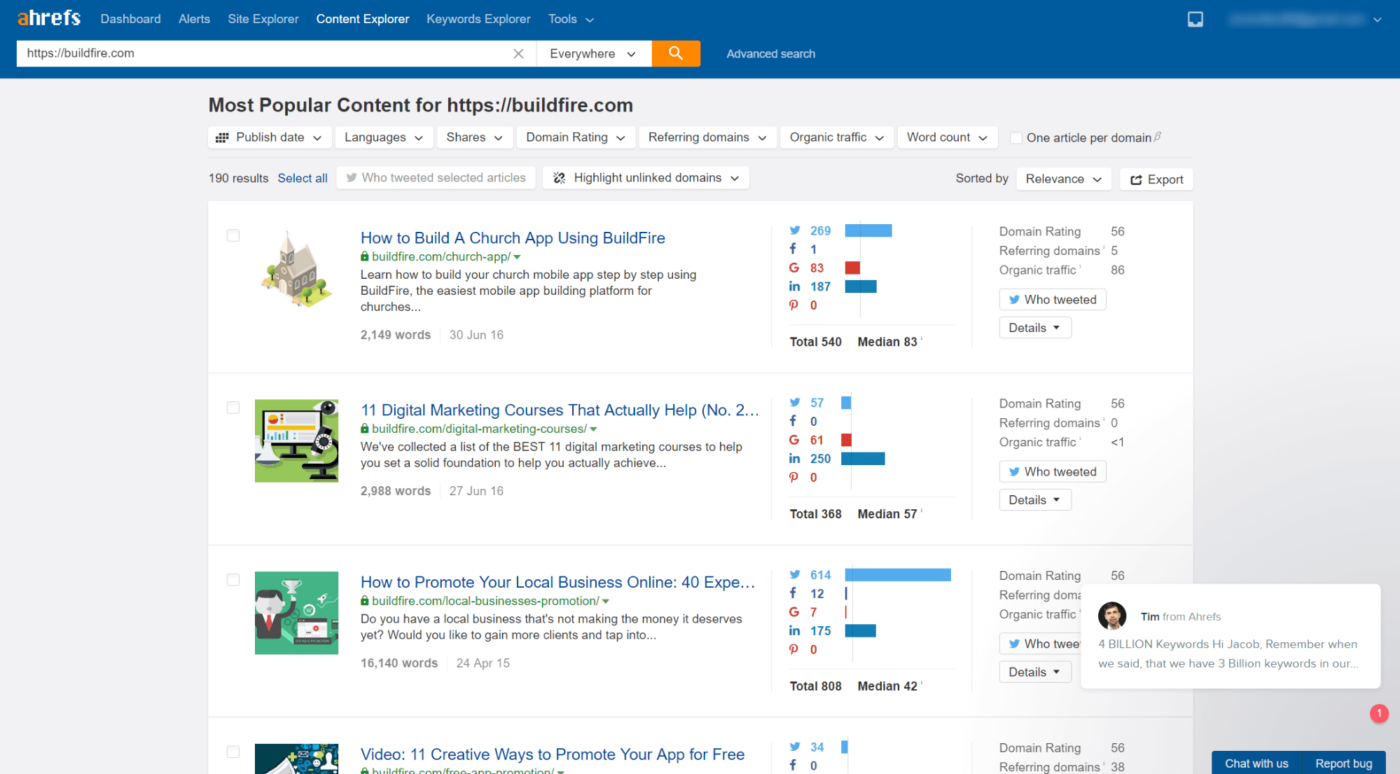Clear the search field with X icon
The width and height of the screenshot is (1400, 774).
(518, 54)
